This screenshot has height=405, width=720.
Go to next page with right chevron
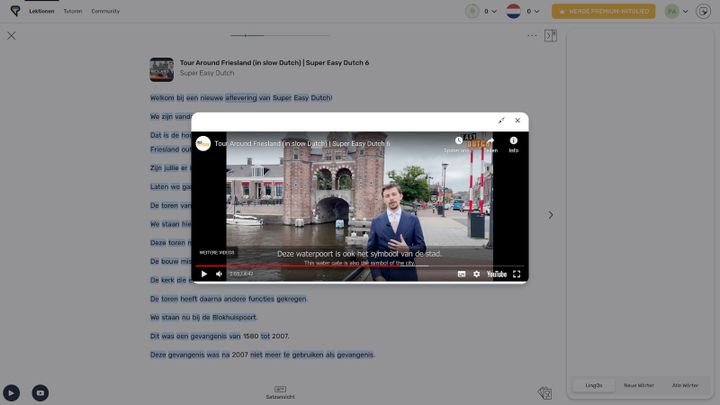point(551,215)
